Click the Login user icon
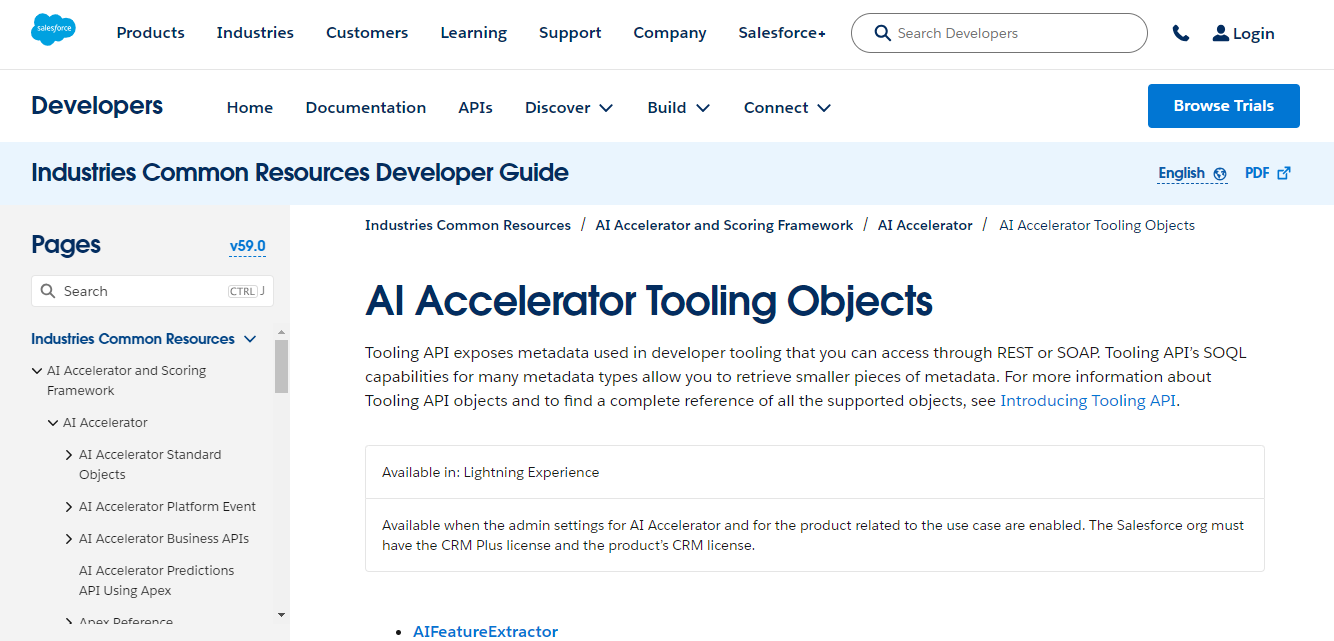Image resolution: width=1334 pixels, height=641 pixels. click(1221, 33)
